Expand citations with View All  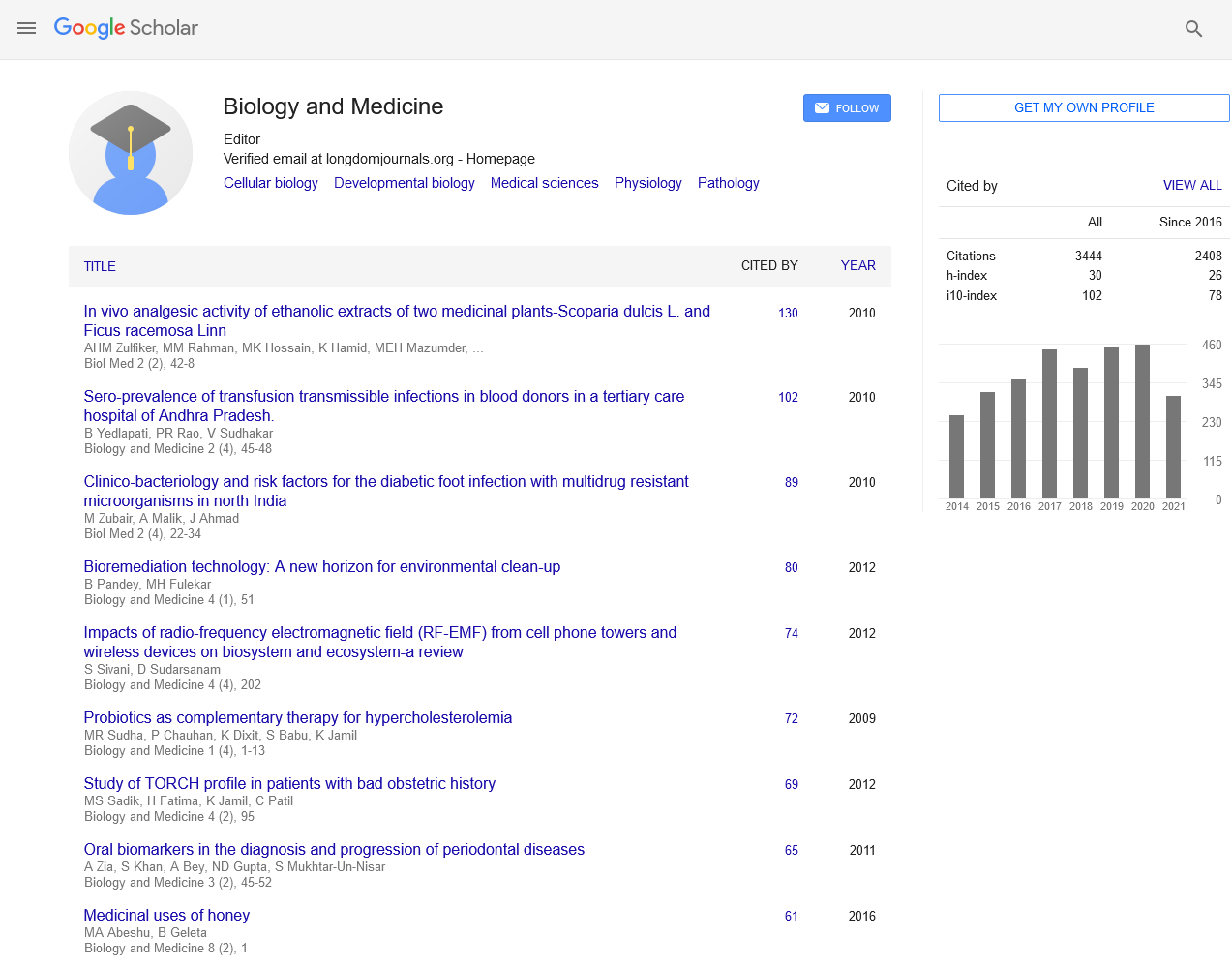pyautogui.click(x=1191, y=185)
